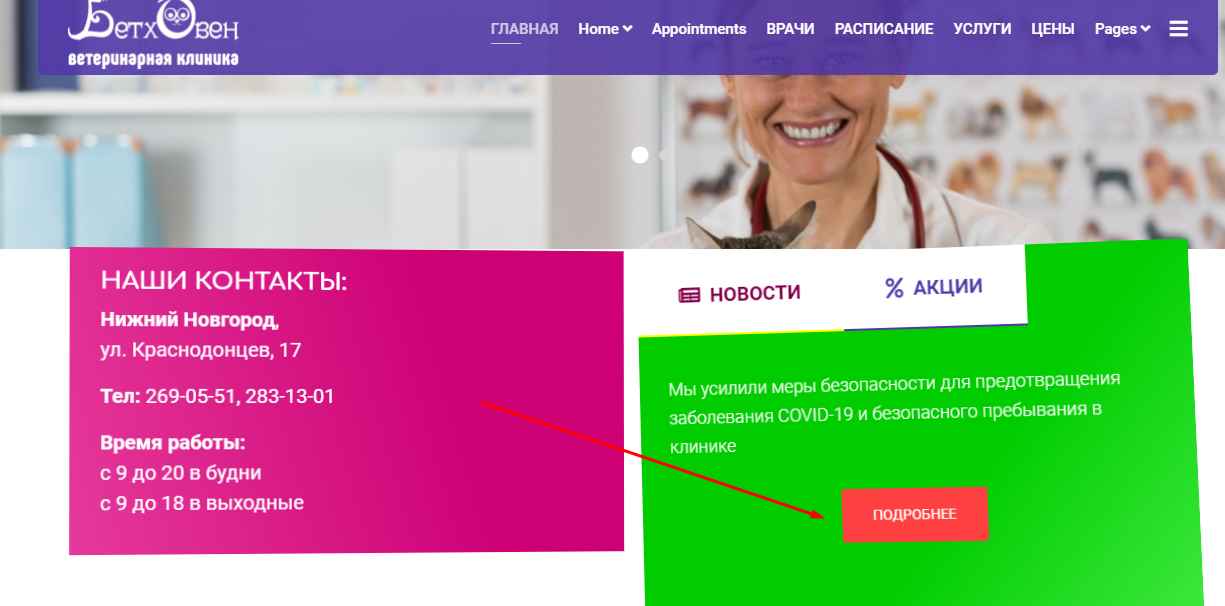Open РАСПИСАНИЕ in the navigation bar

point(884,29)
